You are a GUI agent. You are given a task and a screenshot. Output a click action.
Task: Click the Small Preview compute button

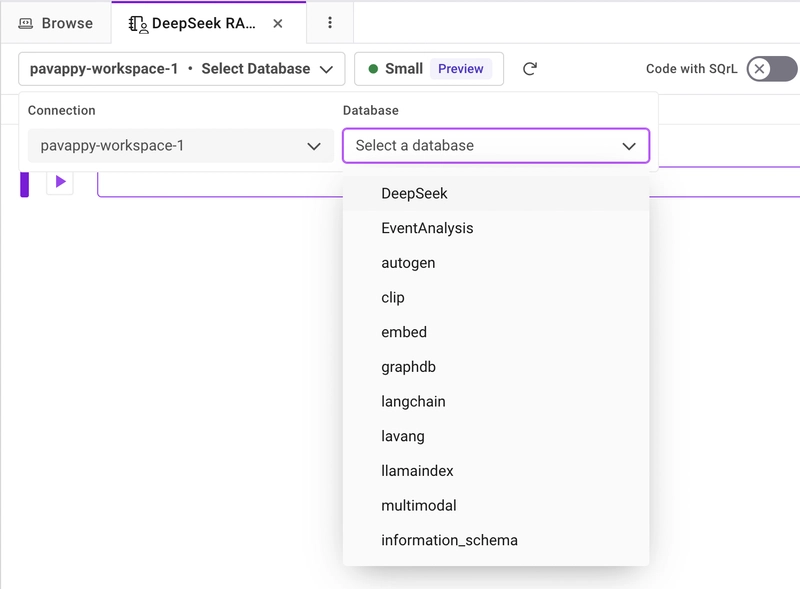tap(429, 69)
